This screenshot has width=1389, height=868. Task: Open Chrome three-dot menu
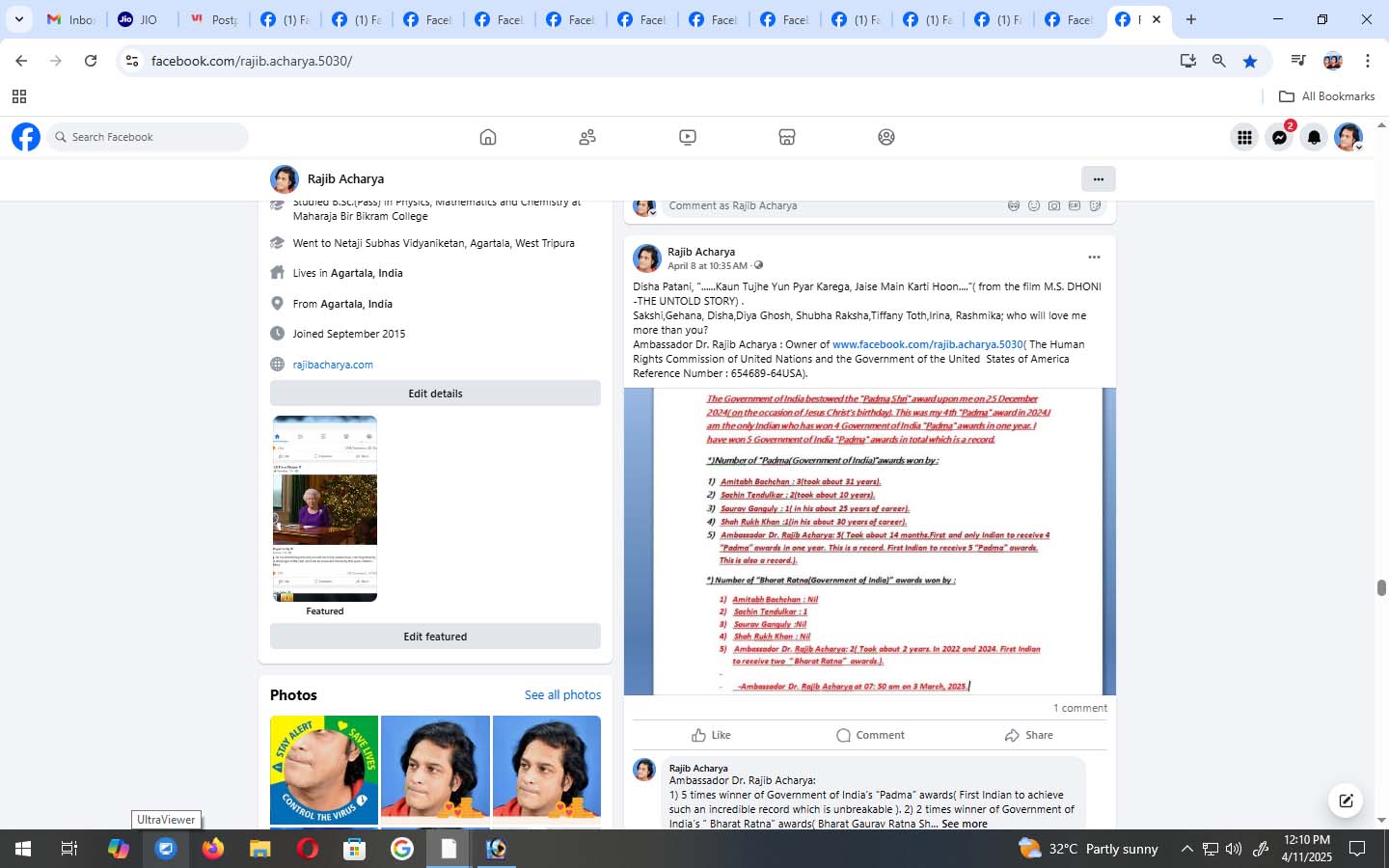point(1367,61)
